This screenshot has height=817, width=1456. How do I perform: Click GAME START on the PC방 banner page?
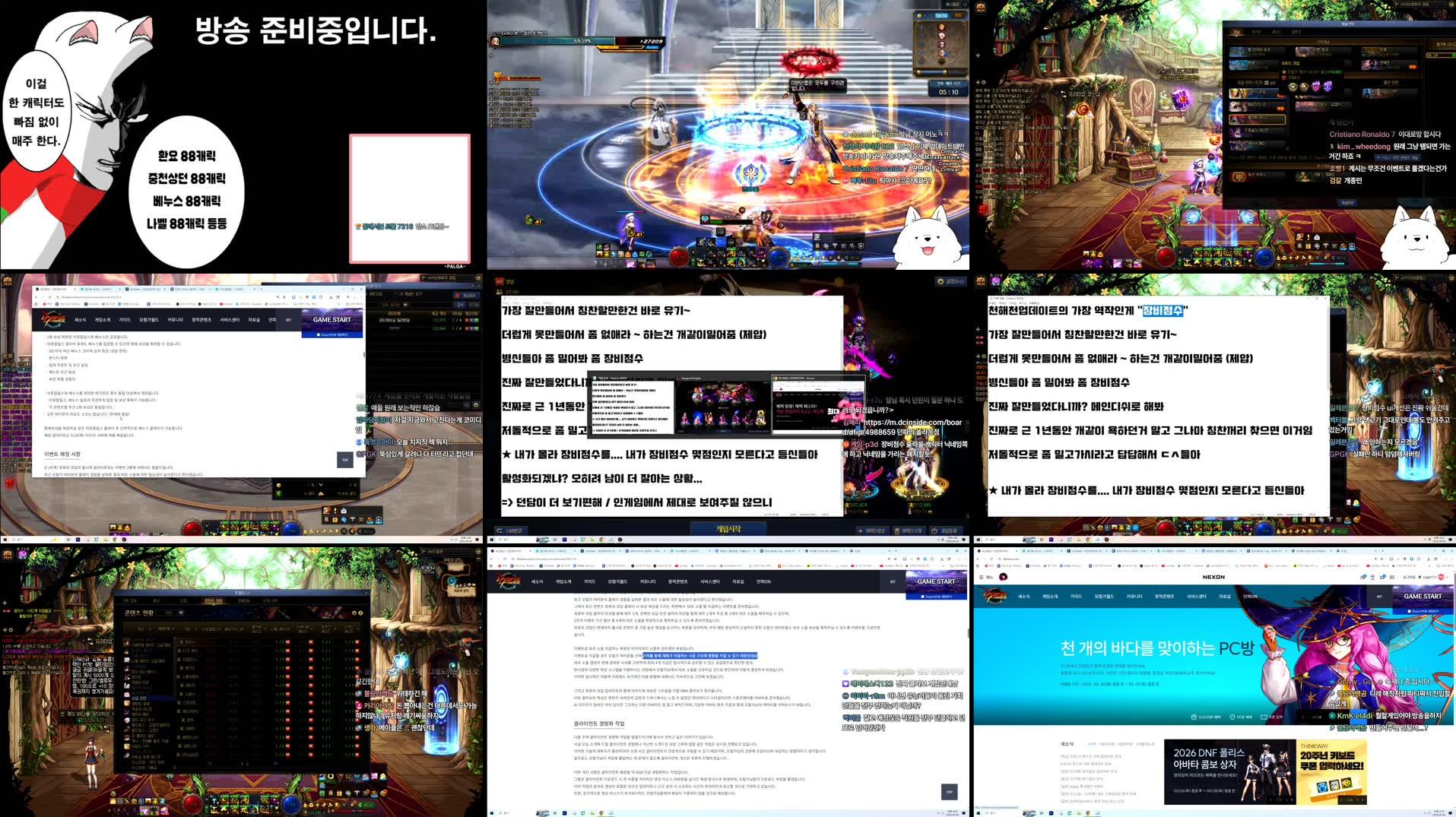tap(1423, 596)
